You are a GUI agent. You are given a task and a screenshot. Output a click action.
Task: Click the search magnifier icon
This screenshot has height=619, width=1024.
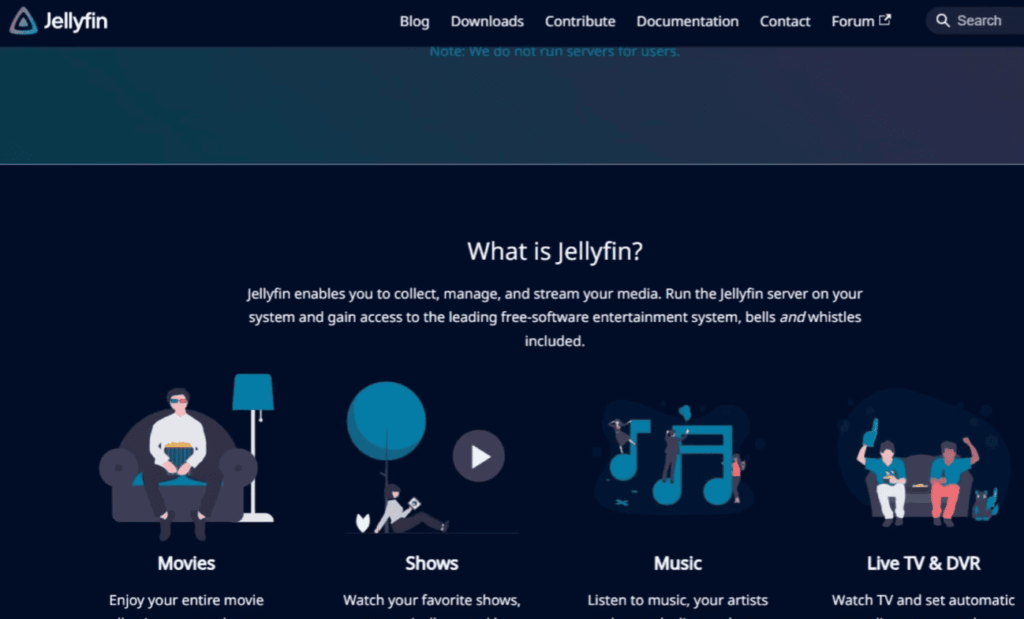942,21
